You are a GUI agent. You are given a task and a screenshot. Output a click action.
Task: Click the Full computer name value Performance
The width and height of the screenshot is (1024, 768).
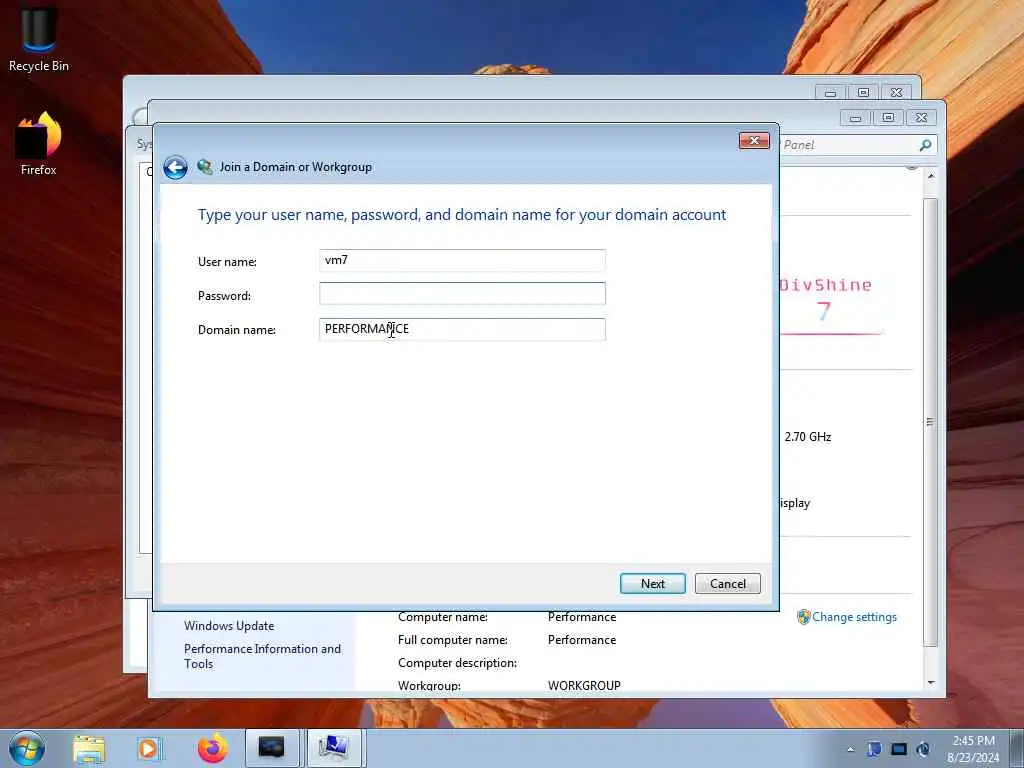pyautogui.click(x=582, y=640)
